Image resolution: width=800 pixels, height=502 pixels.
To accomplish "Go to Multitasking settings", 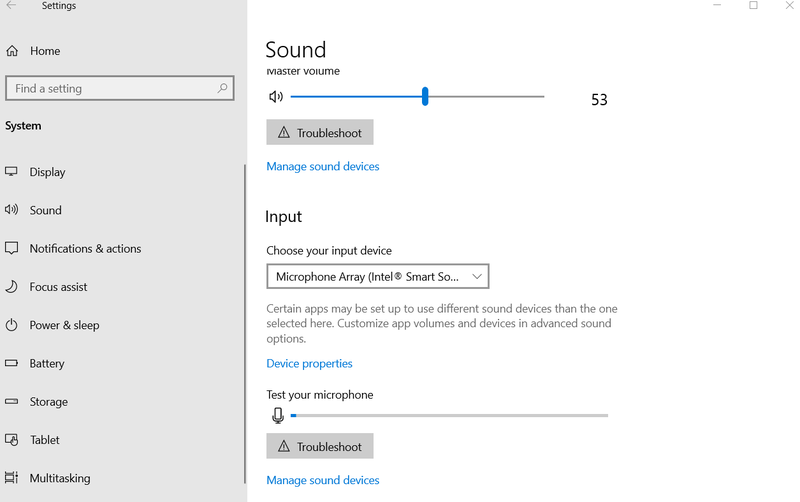I will click(60, 478).
